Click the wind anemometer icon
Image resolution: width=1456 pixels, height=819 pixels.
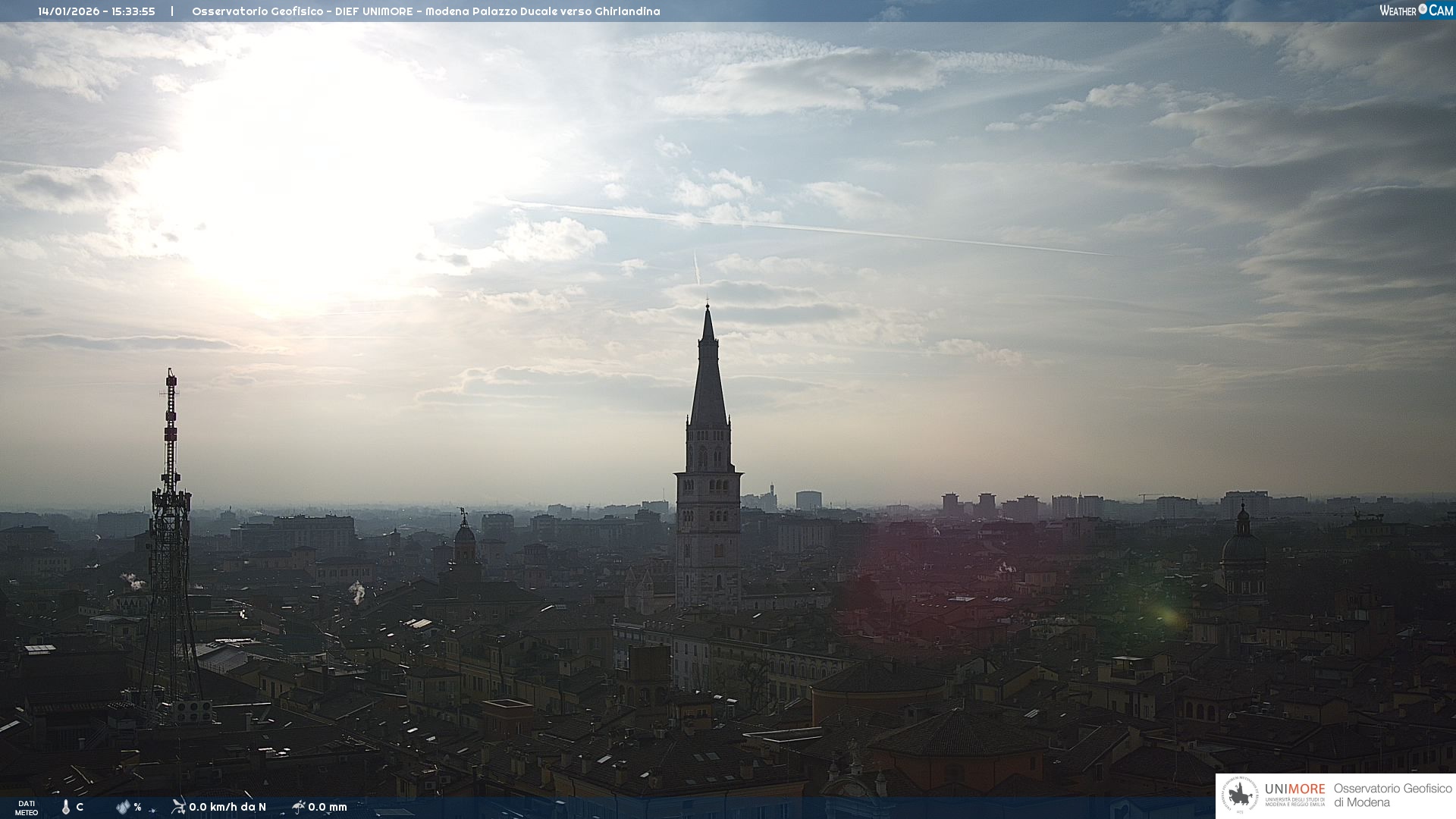coord(178,807)
